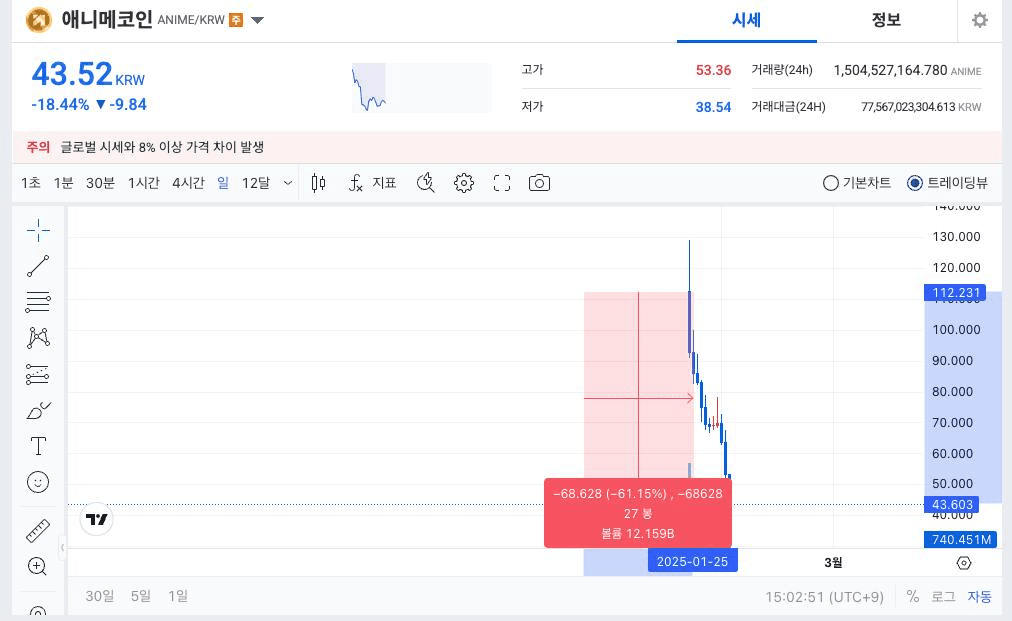Select the 12달 timeframe
1012x621 pixels.
point(256,183)
